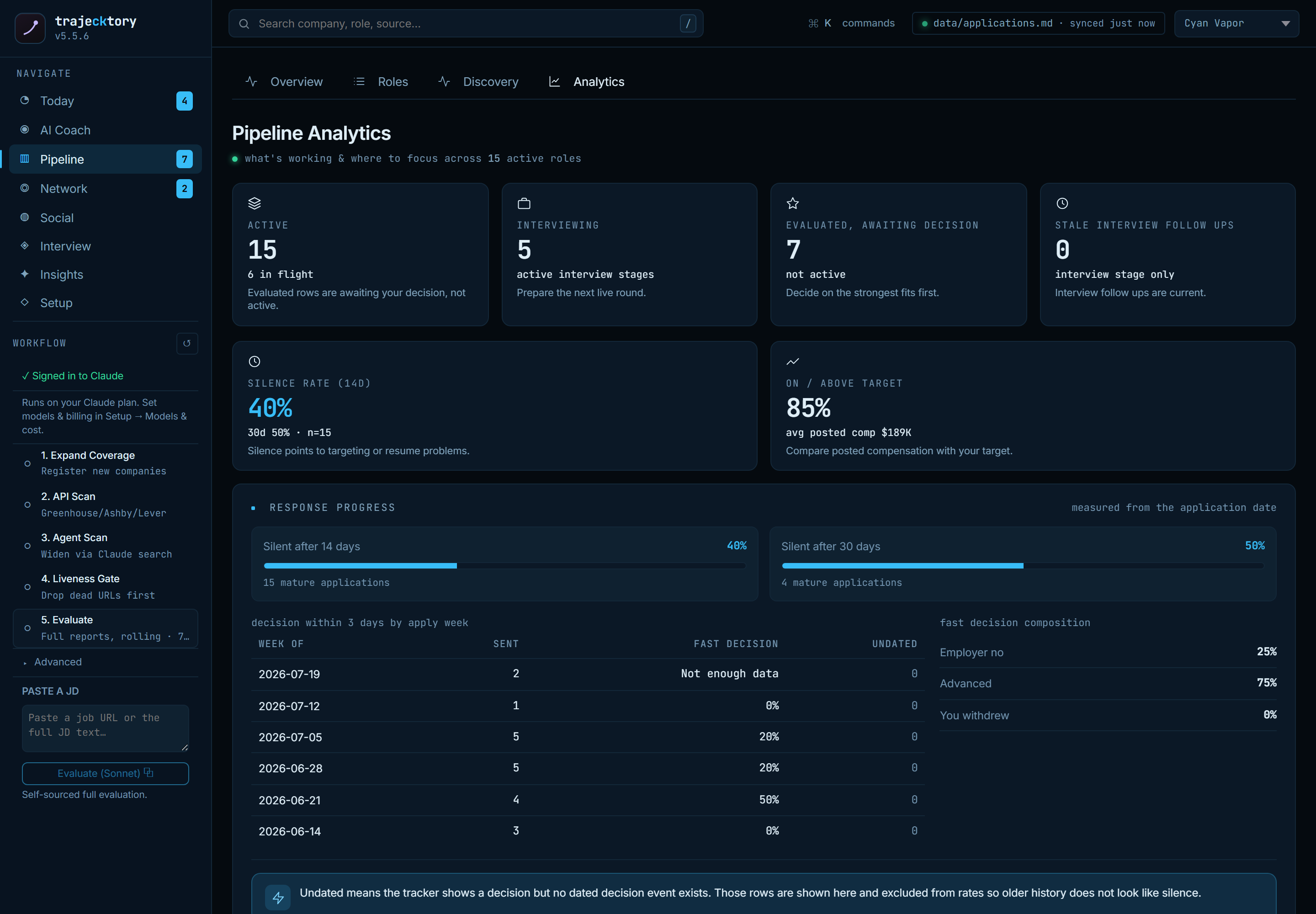Click the AI Coach sidebar icon
This screenshot has width=1316, height=914.
(25, 129)
